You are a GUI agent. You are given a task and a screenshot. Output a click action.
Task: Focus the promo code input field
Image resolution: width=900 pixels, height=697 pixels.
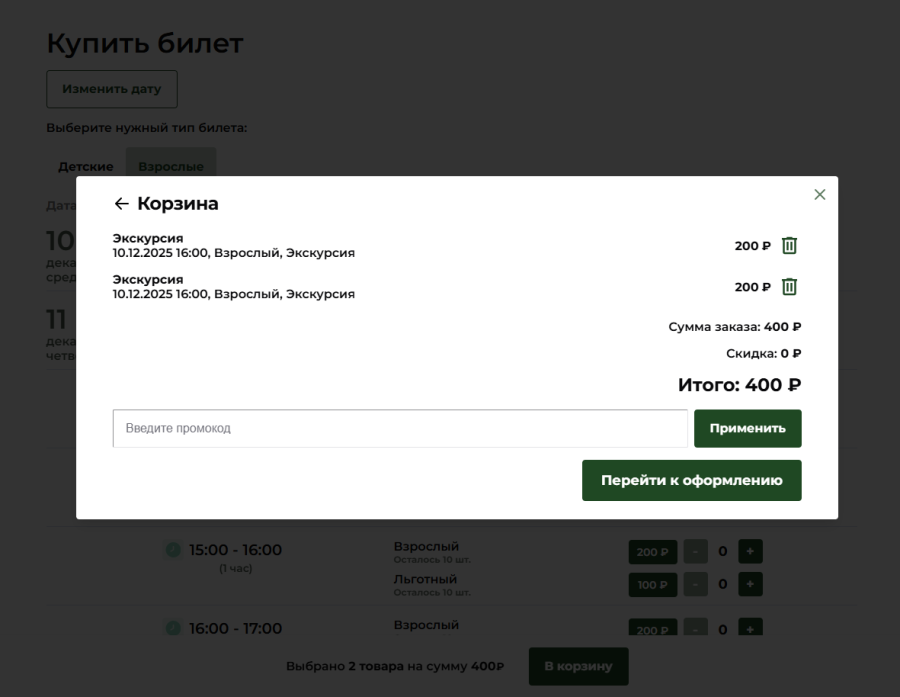click(400, 428)
